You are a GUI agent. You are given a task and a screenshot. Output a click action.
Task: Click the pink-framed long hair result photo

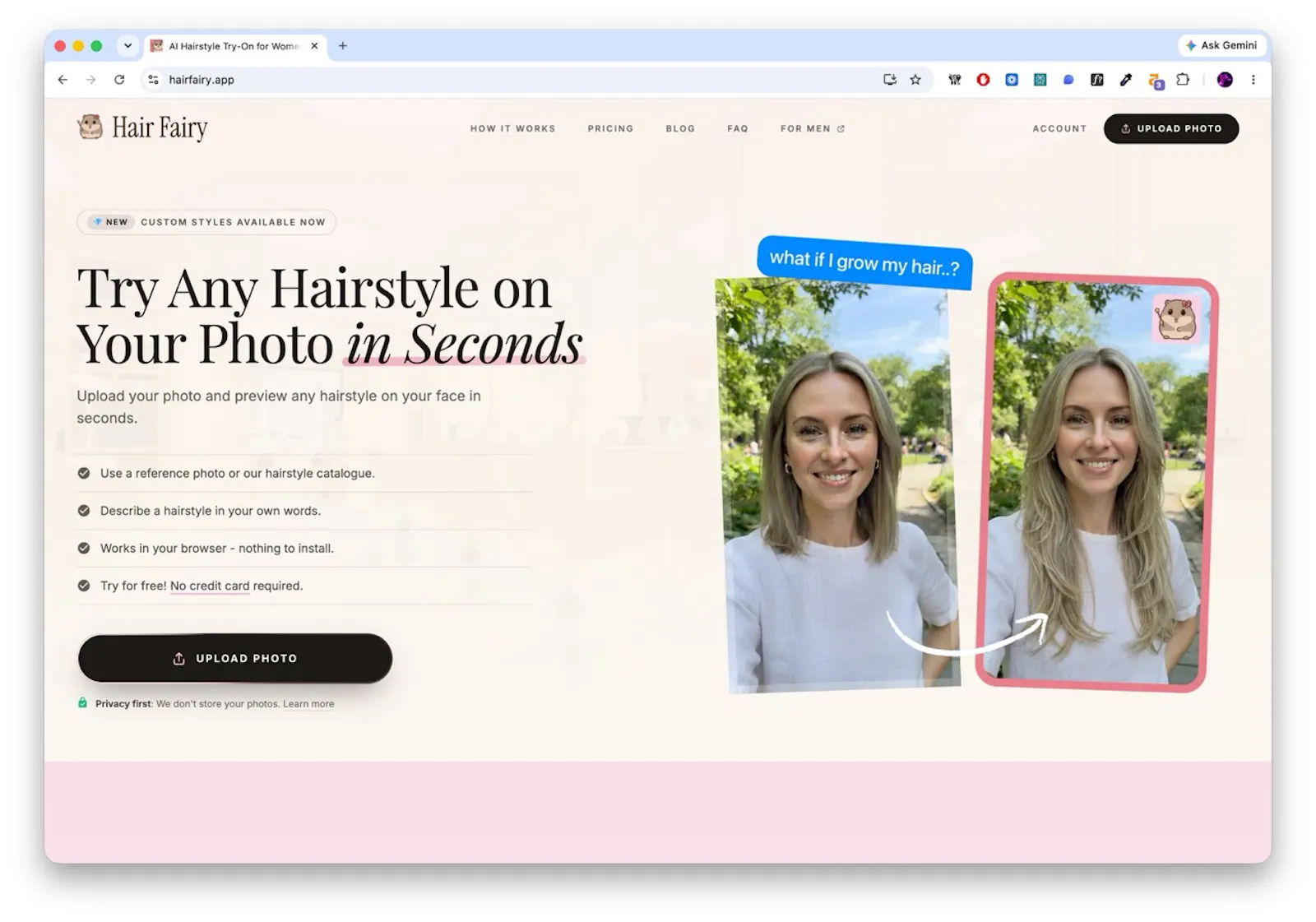point(1096,482)
